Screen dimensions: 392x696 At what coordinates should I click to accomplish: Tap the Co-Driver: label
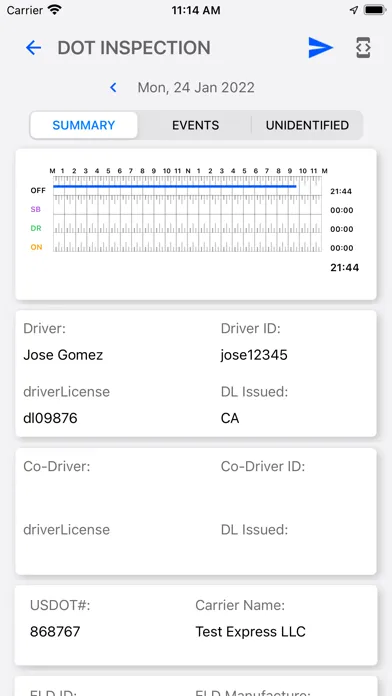coord(56,467)
